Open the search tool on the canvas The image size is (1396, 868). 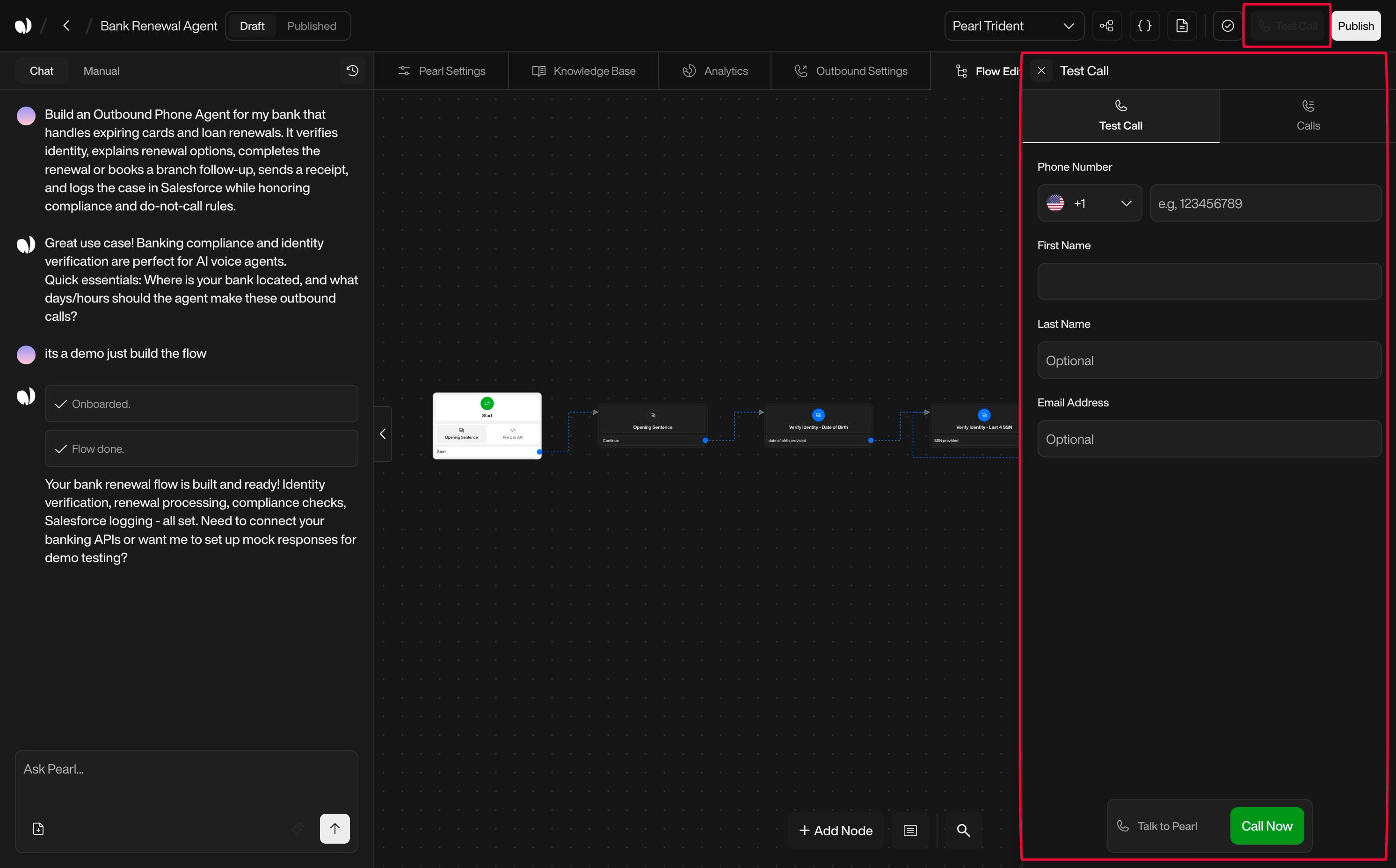tap(963, 831)
